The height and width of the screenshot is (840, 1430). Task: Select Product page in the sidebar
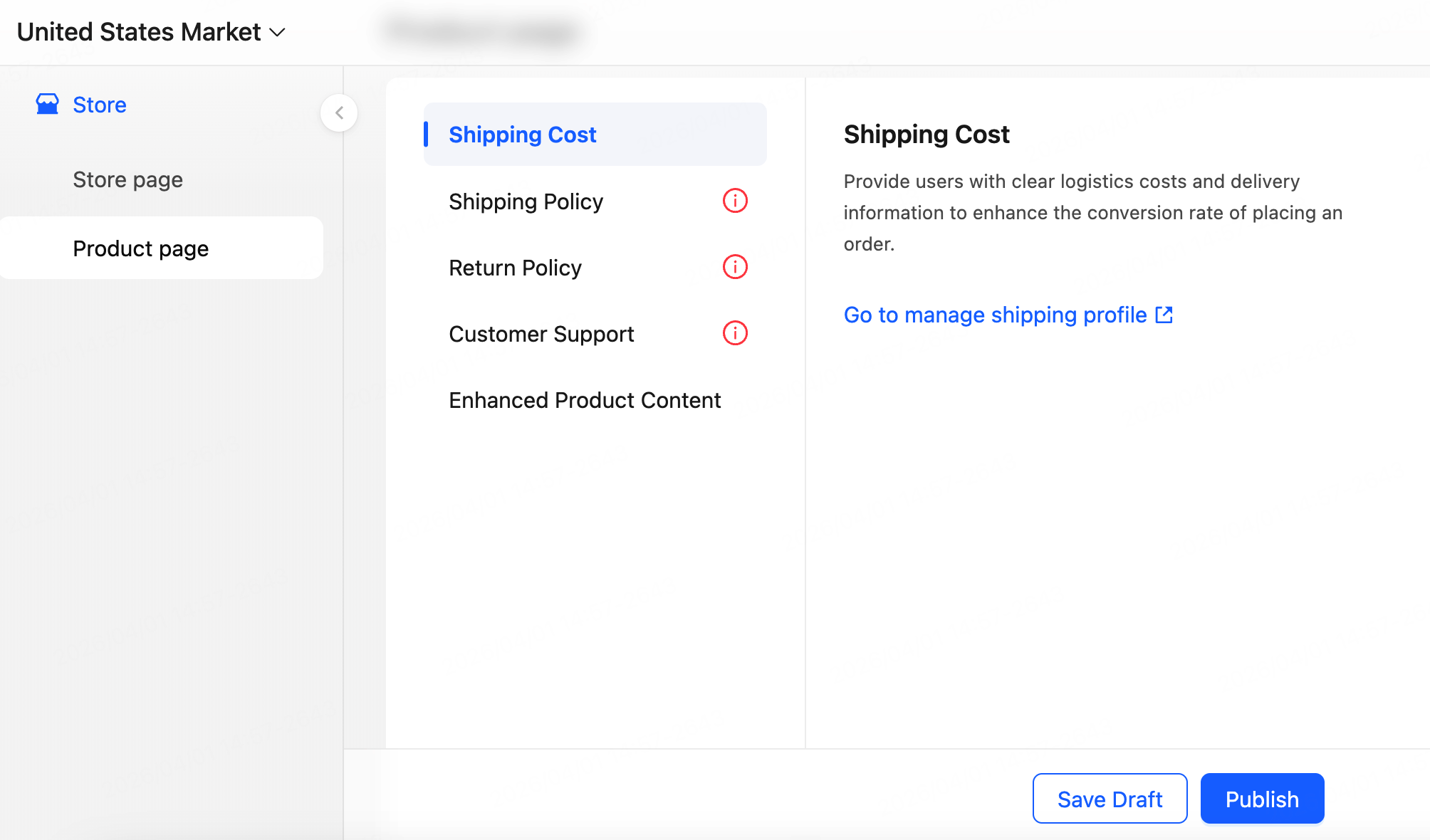pos(141,248)
